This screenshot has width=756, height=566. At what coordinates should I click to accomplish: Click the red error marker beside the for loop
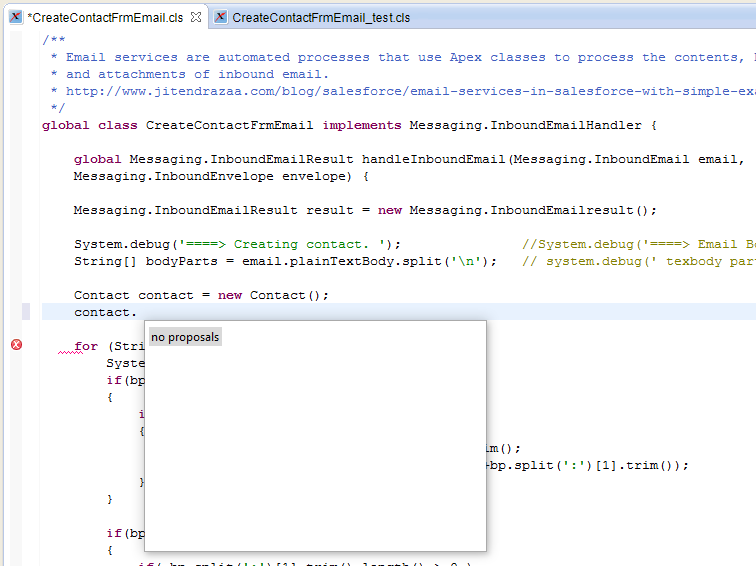[16, 345]
